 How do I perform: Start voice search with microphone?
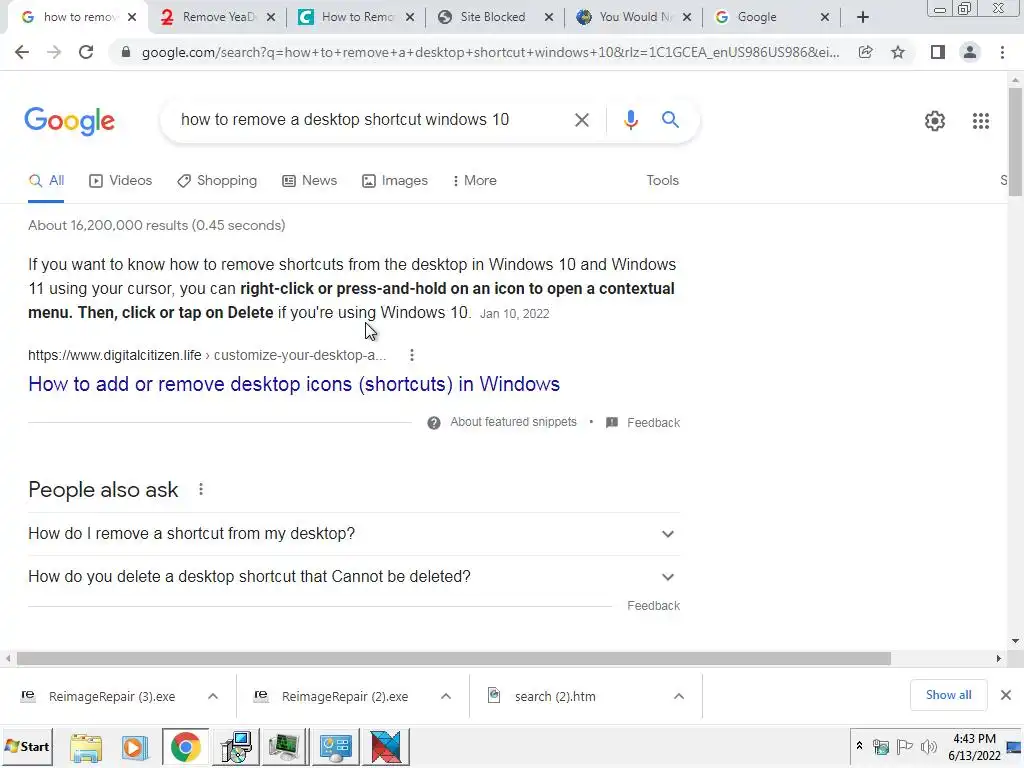pos(630,120)
